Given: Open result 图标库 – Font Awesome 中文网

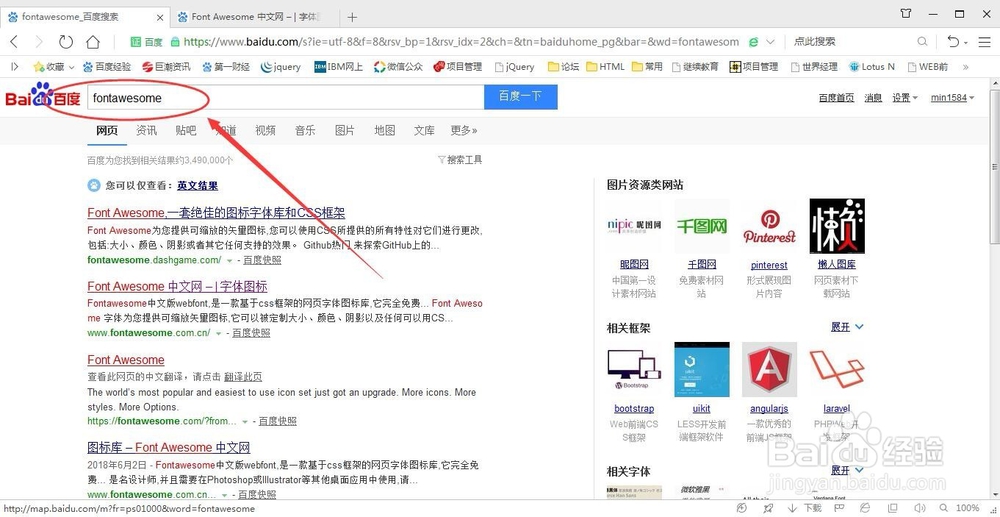Looking at the screenshot, I should point(168,447).
